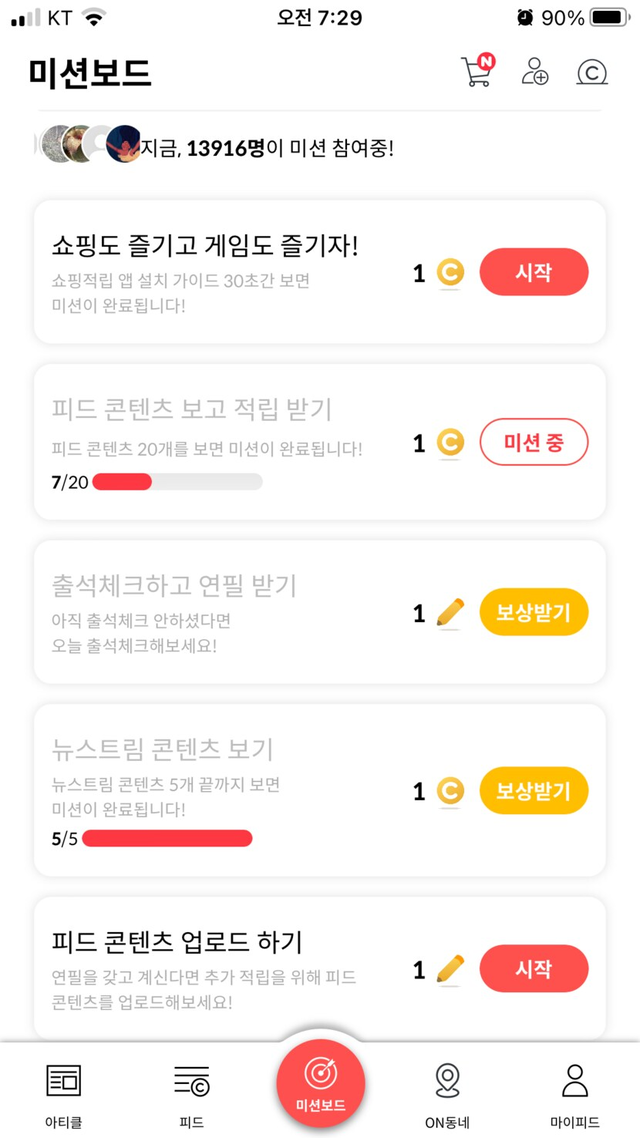Tap the 아티클 newspaper icon
640x1138 pixels.
point(63,1080)
